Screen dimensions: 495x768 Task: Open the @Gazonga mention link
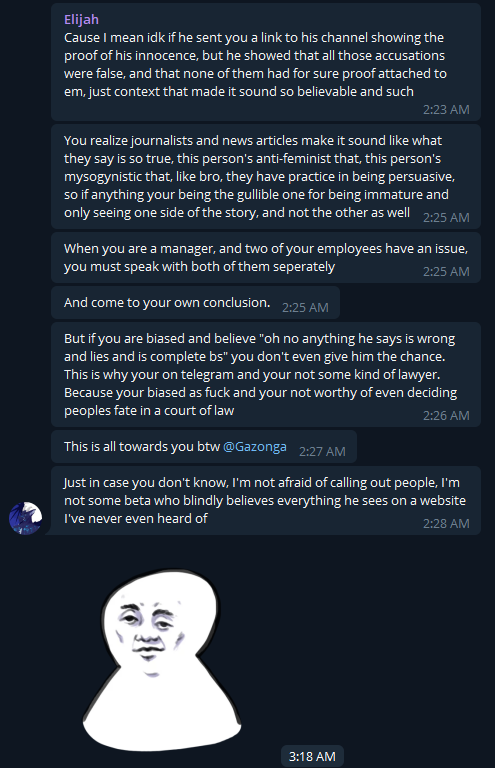coord(255,447)
